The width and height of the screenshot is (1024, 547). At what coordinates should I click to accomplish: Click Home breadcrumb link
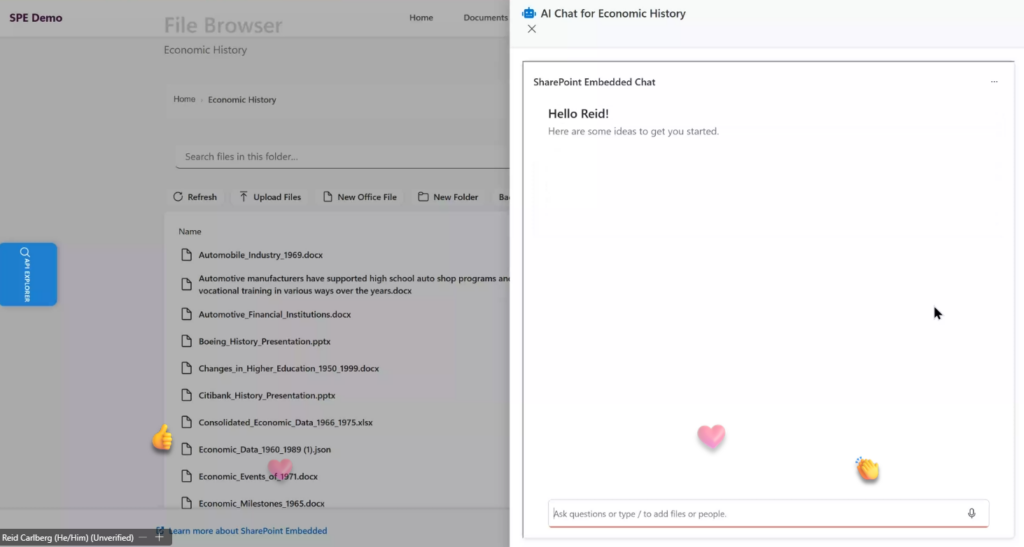point(184,99)
